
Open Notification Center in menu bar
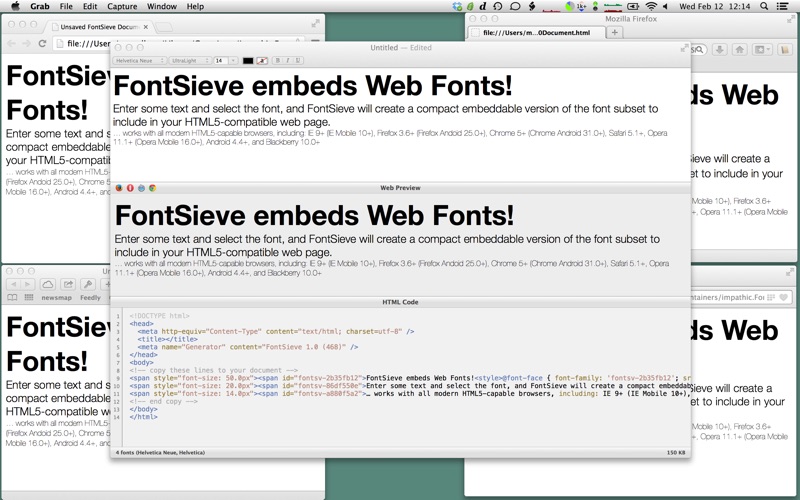tap(782, 6)
